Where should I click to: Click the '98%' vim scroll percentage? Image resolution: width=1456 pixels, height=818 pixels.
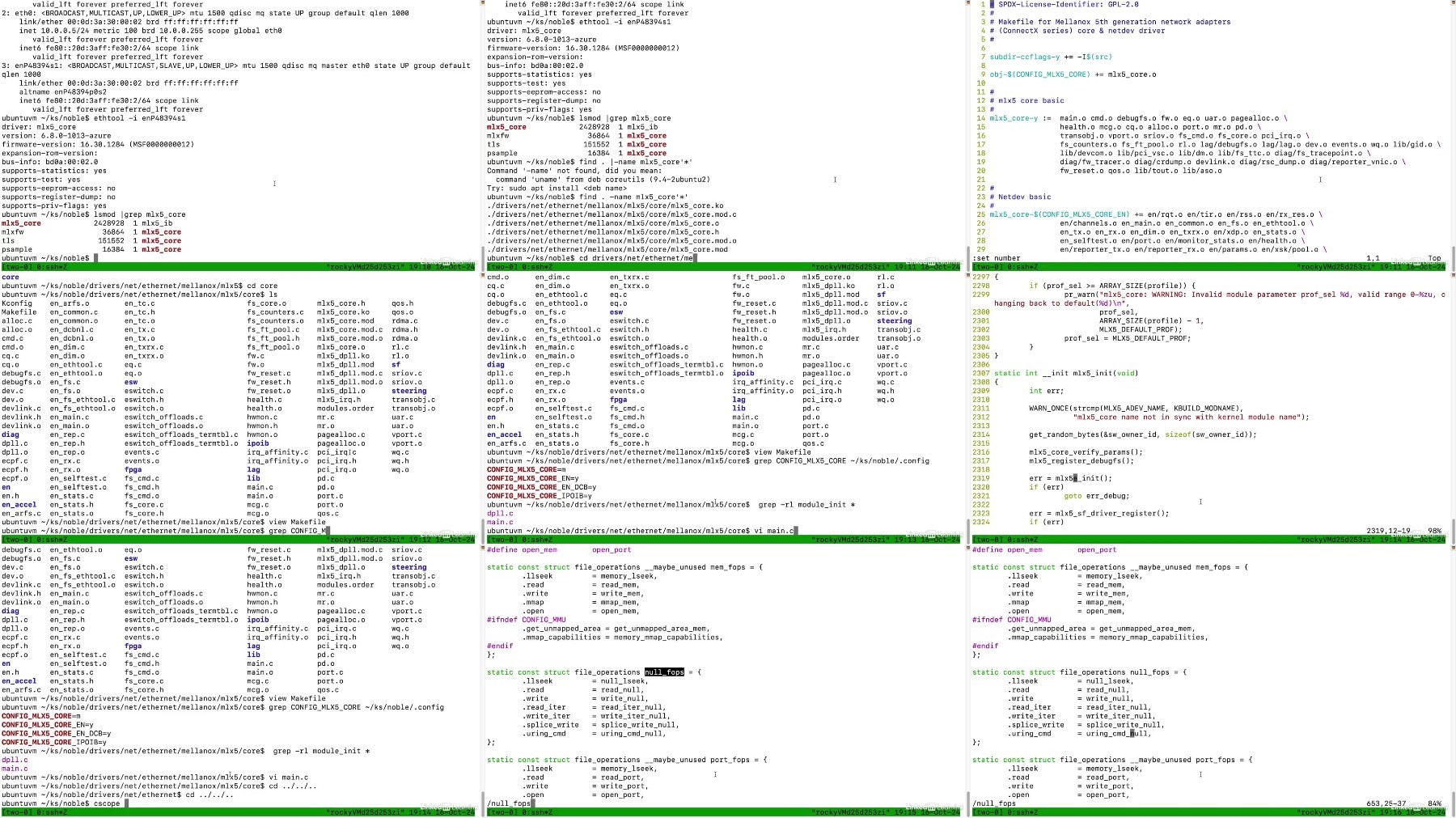point(1434,531)
